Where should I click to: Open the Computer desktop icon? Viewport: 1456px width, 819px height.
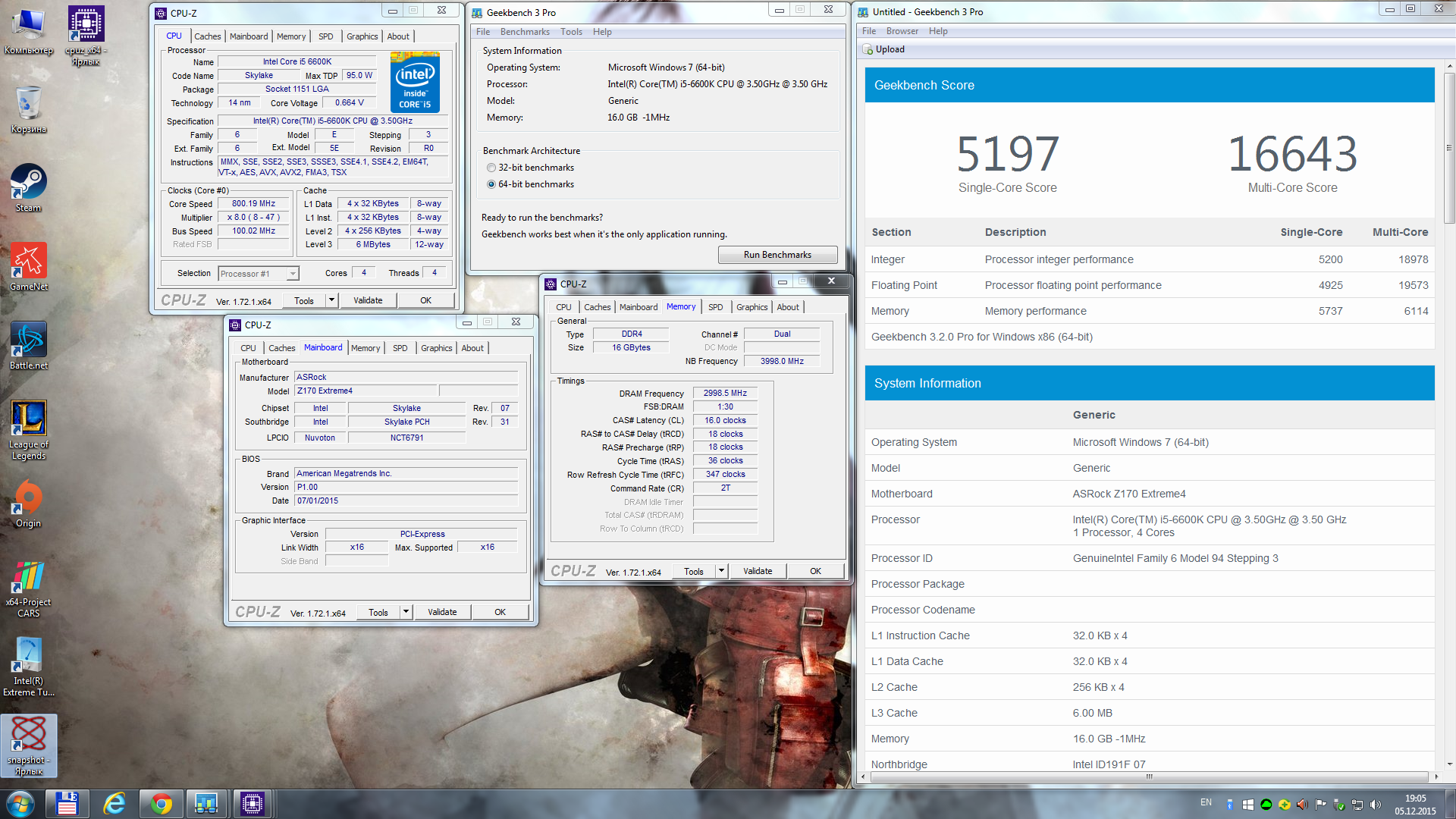[28, 32]
